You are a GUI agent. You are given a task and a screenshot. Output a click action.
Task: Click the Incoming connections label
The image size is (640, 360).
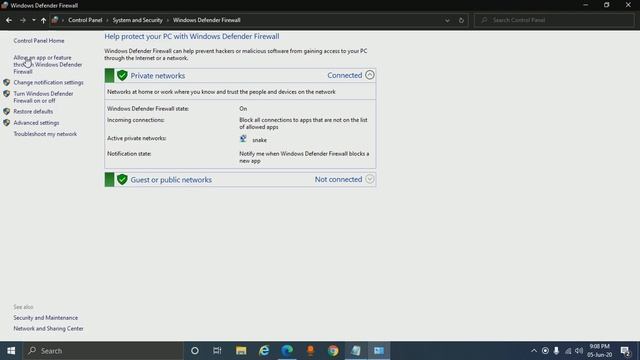pos(136,120)
